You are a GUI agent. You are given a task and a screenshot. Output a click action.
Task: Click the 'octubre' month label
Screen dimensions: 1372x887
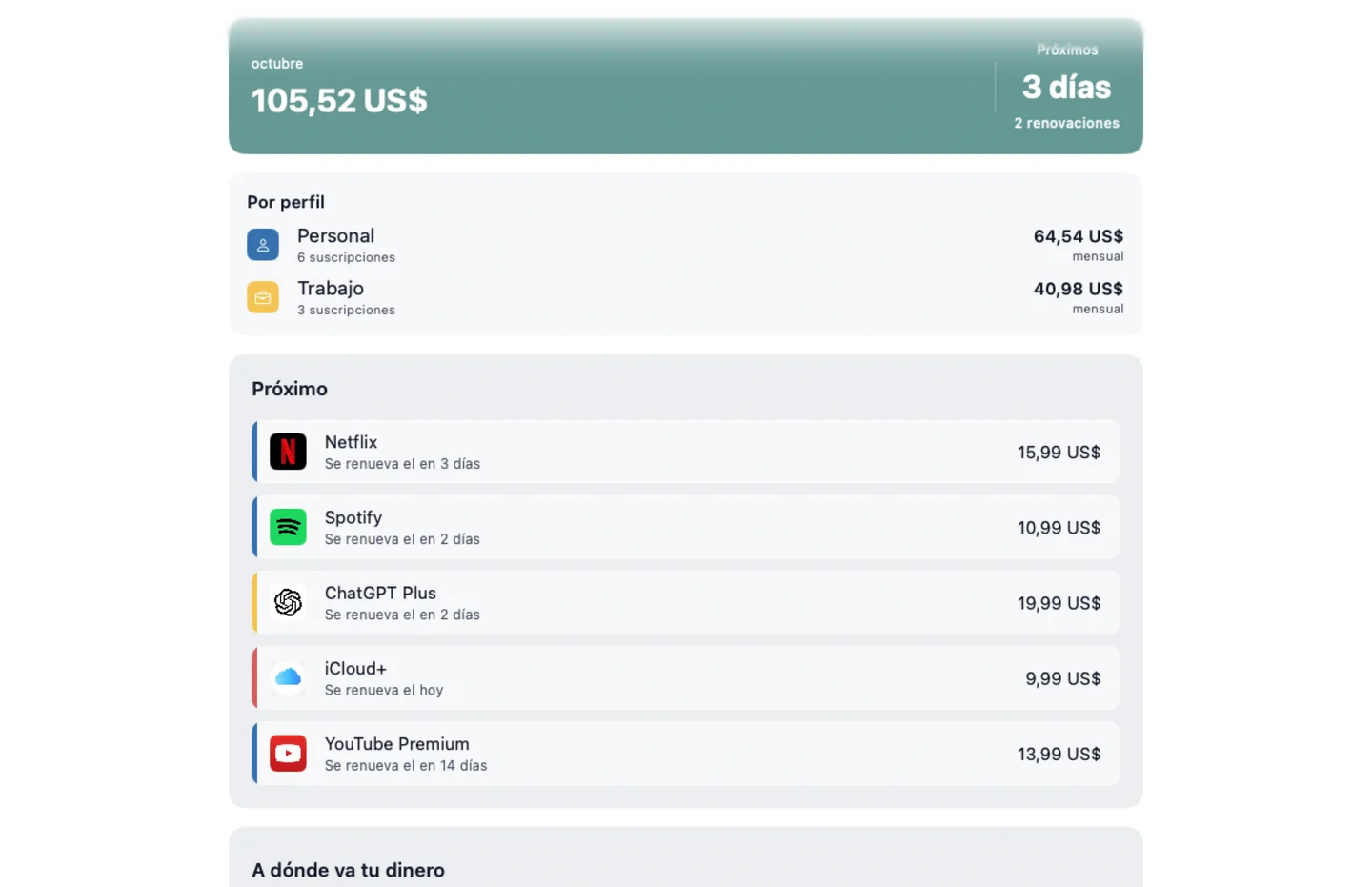pos(277,64)
